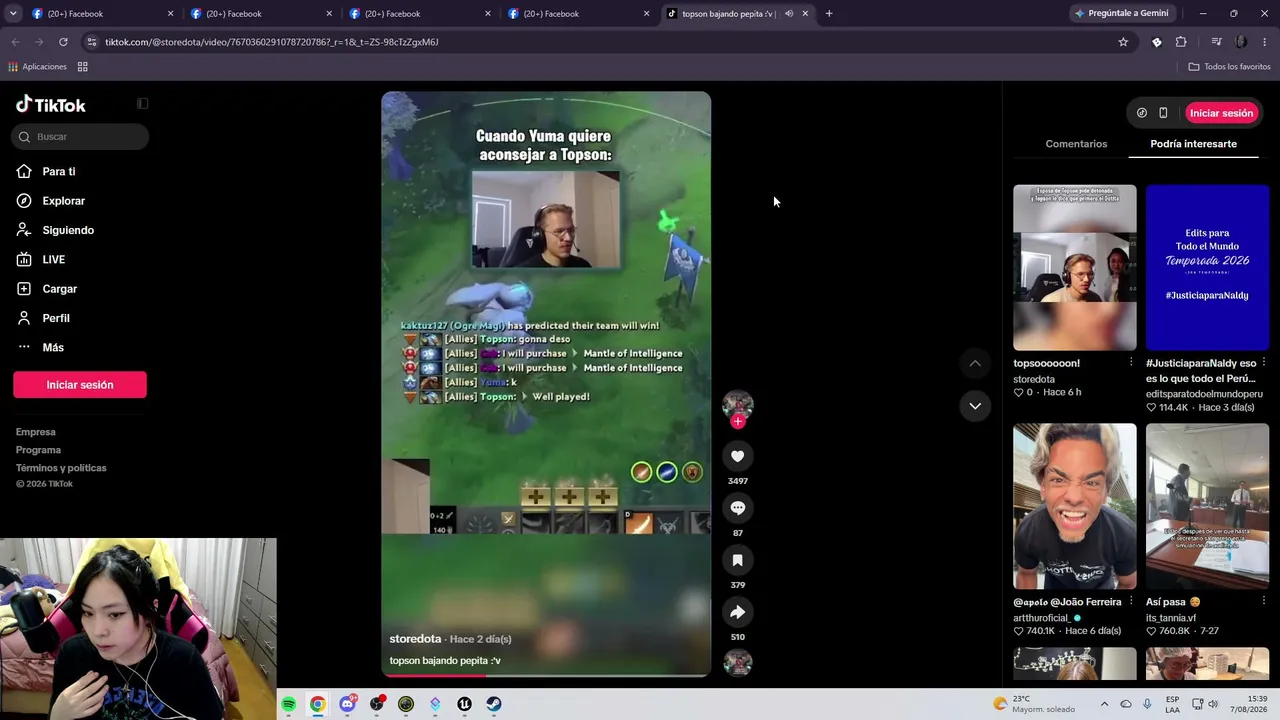Image resolution: width=1280 pixels, height=720 pixels.
Task: Open the topsooooooon suggested video thumbnail
Action: [x=1075, y=268]
